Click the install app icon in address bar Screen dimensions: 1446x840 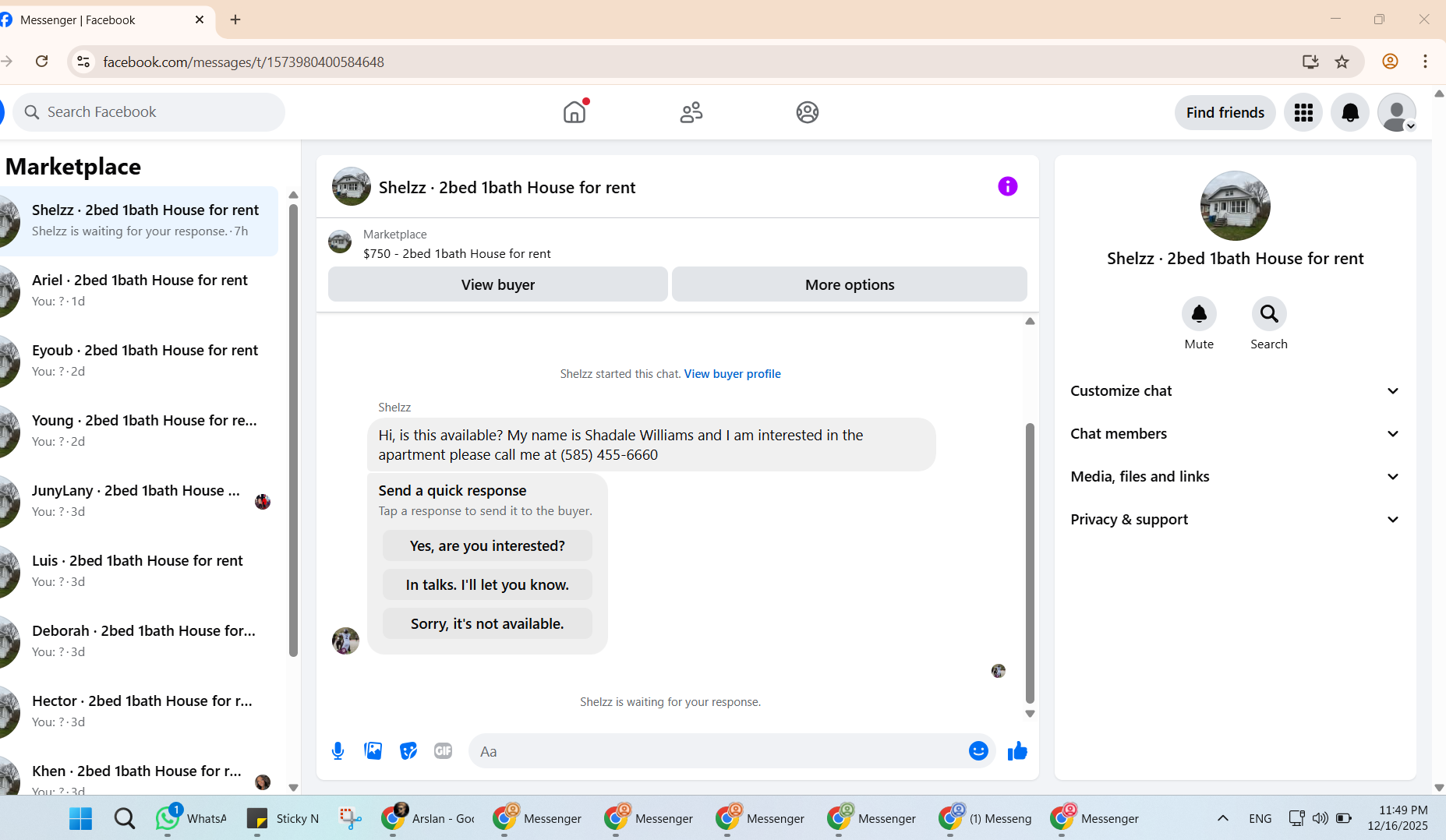(1310, 62)
